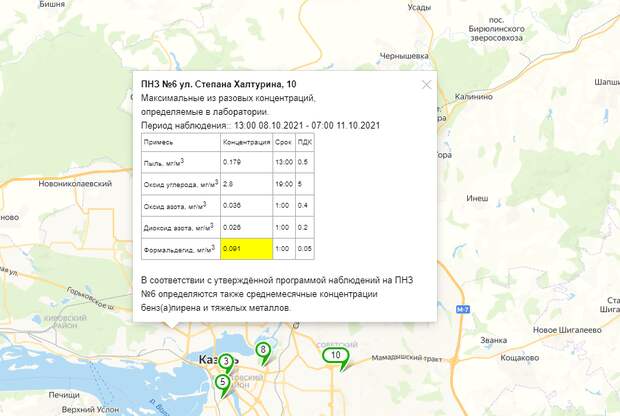Open map marker number 8
The width and height of the screenshot is (620, 416).
coord(263,350)
